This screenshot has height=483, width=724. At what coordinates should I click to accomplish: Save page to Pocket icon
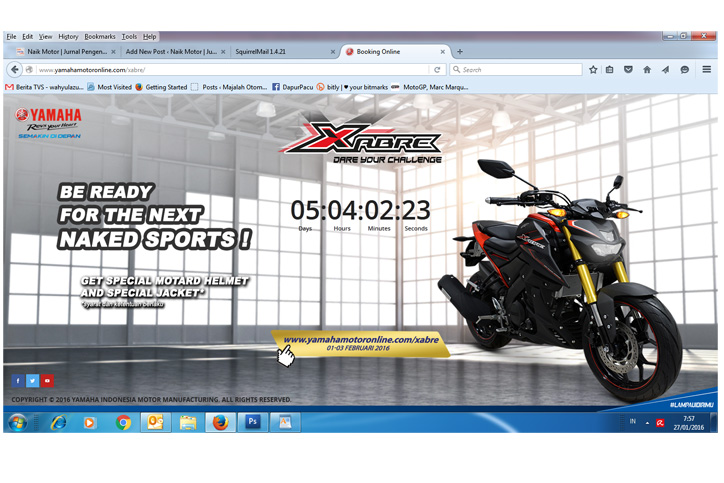[x=628, y=70]
